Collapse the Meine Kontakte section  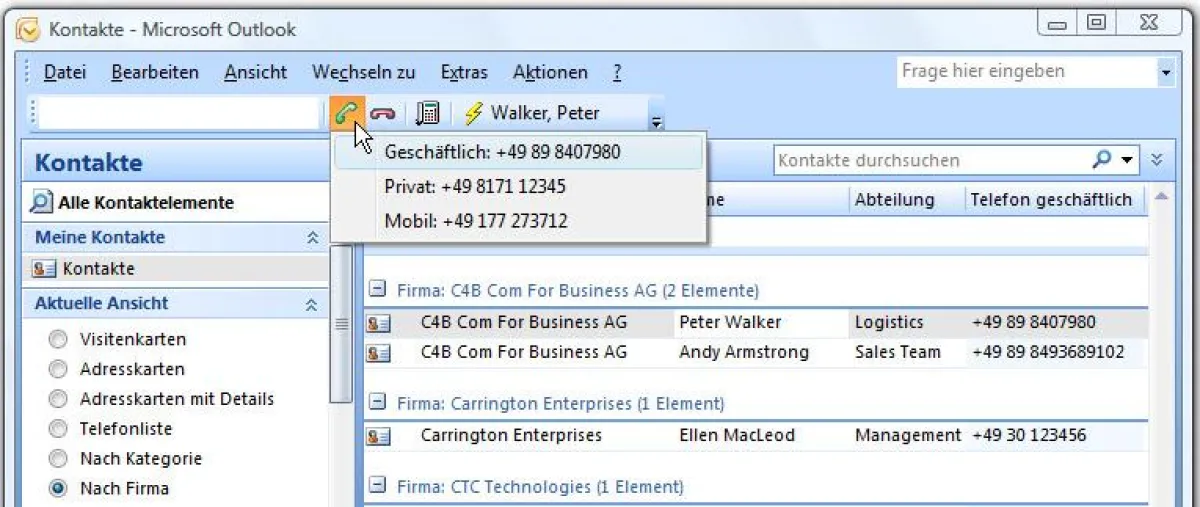coord(312,238)
